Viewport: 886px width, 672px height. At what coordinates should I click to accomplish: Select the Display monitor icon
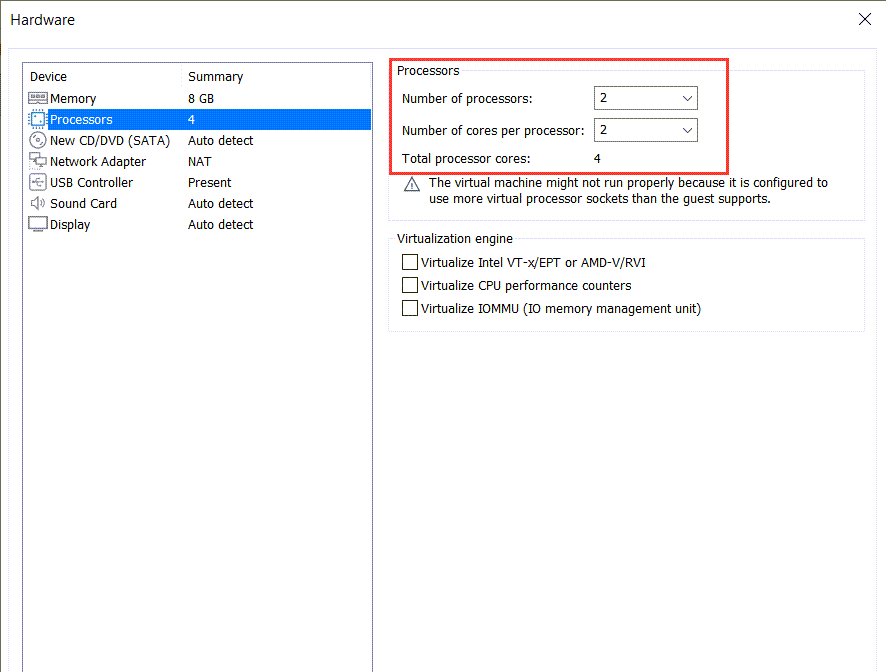[38, 225]
